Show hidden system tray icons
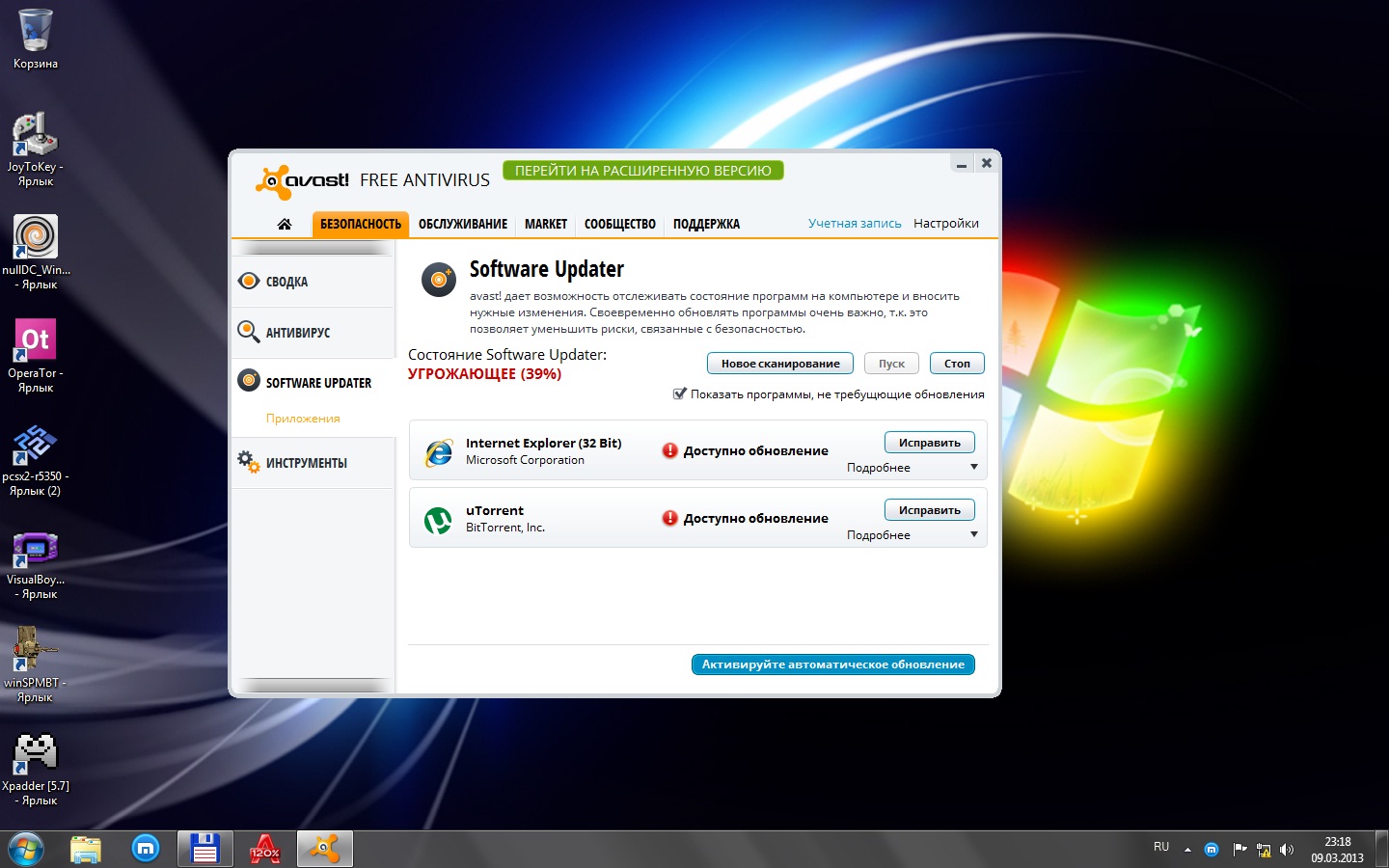Screen dimensions: 1389x868 tap(1187, 850)
